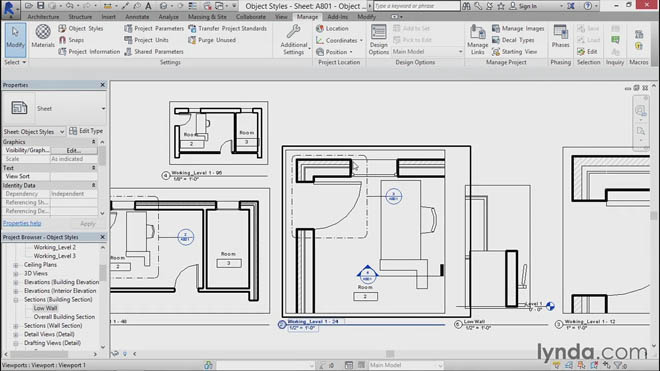The width and height of the screenshot is (660, 371).
Task: Open the Project Units dialog
Action: click(x=146, y=40)
